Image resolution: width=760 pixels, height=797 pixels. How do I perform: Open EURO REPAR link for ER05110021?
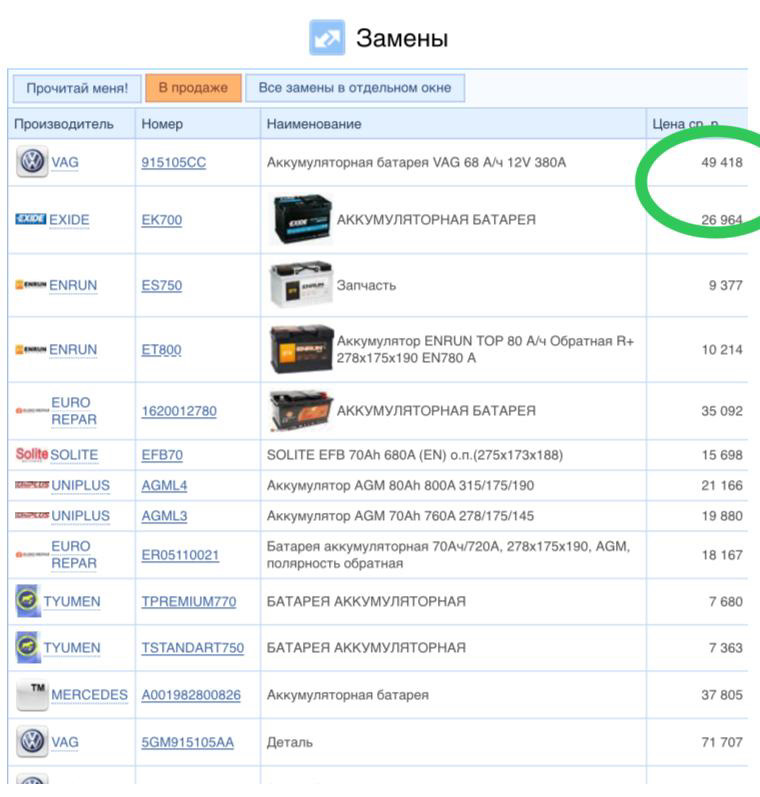[74, 555]
